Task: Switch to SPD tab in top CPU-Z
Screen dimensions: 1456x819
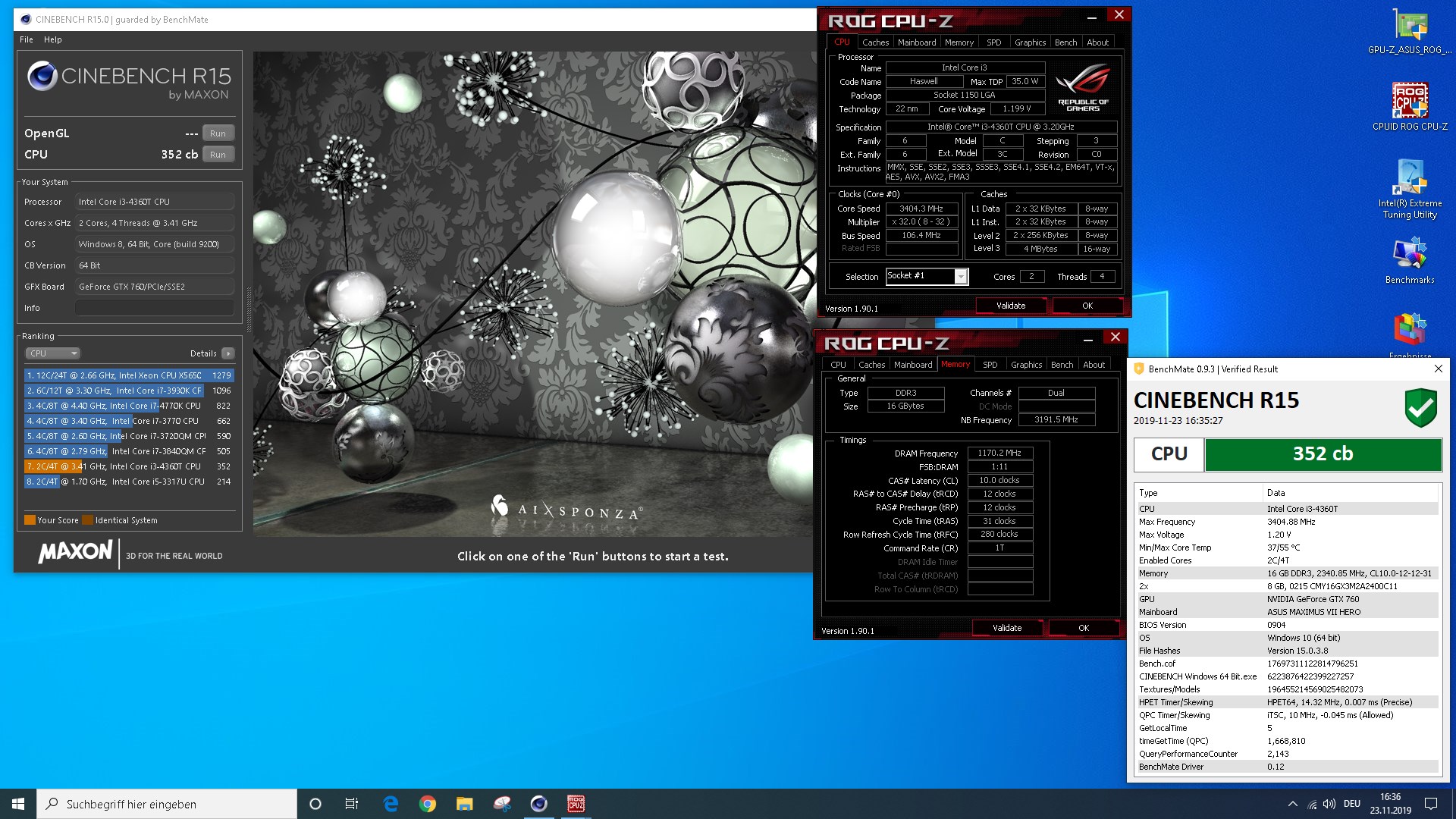Action: point(993,42)
